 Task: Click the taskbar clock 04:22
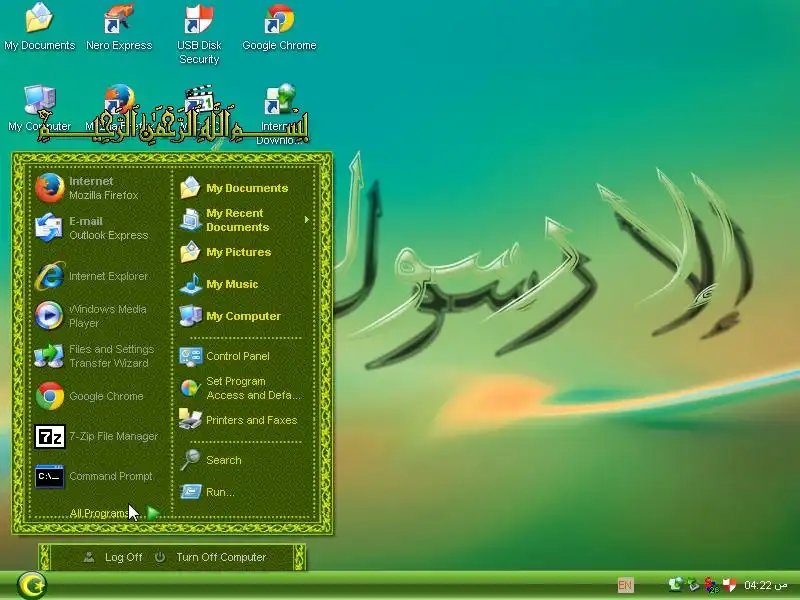(765, 585)
